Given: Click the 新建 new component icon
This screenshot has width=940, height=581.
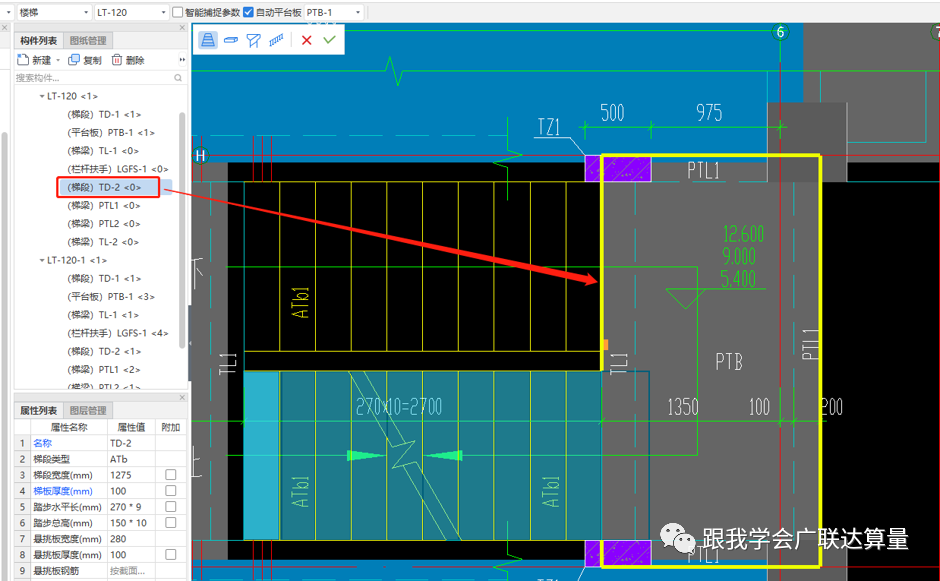Looking at the screenshot, I should point(23,59).
